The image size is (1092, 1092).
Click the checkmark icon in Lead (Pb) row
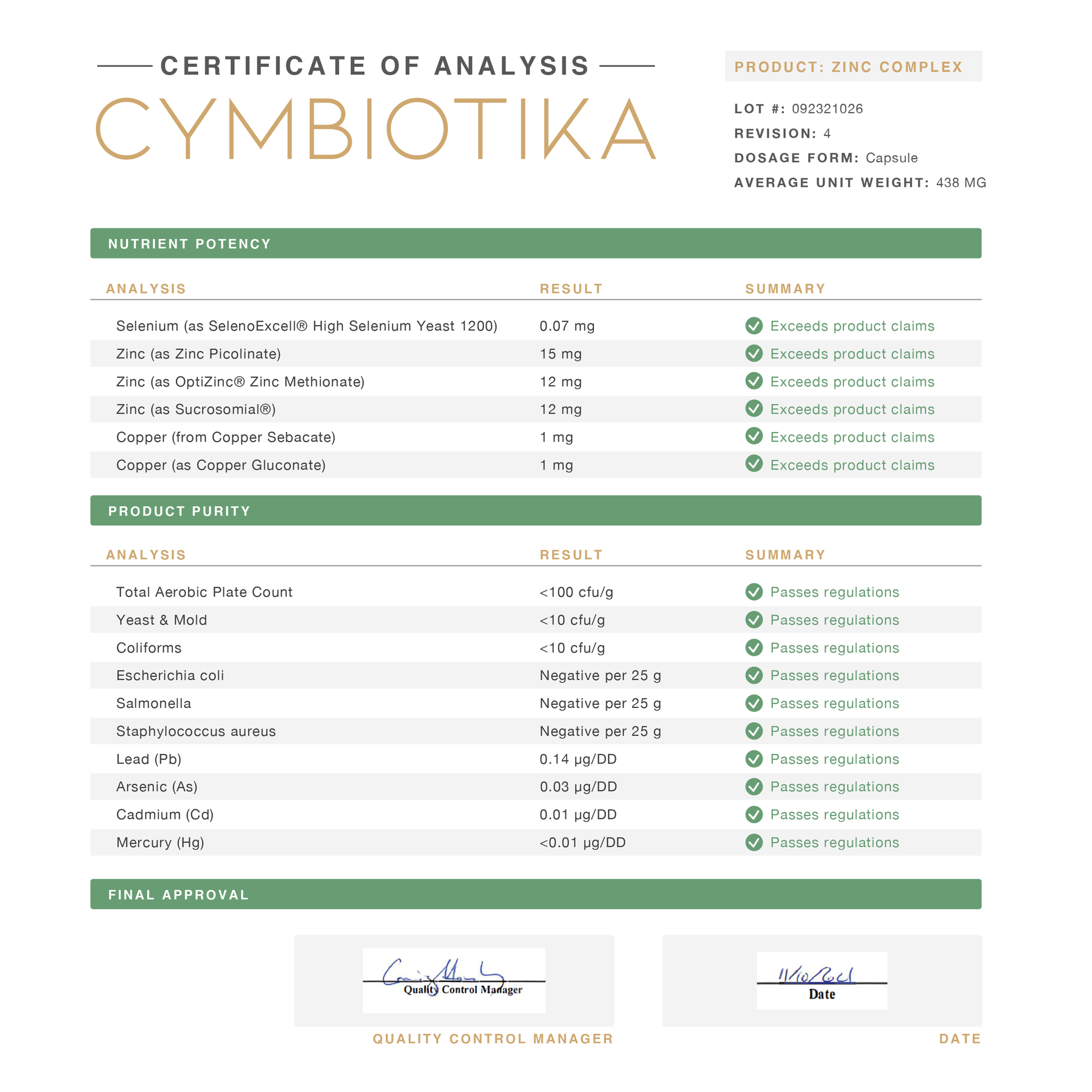[754, 759]
